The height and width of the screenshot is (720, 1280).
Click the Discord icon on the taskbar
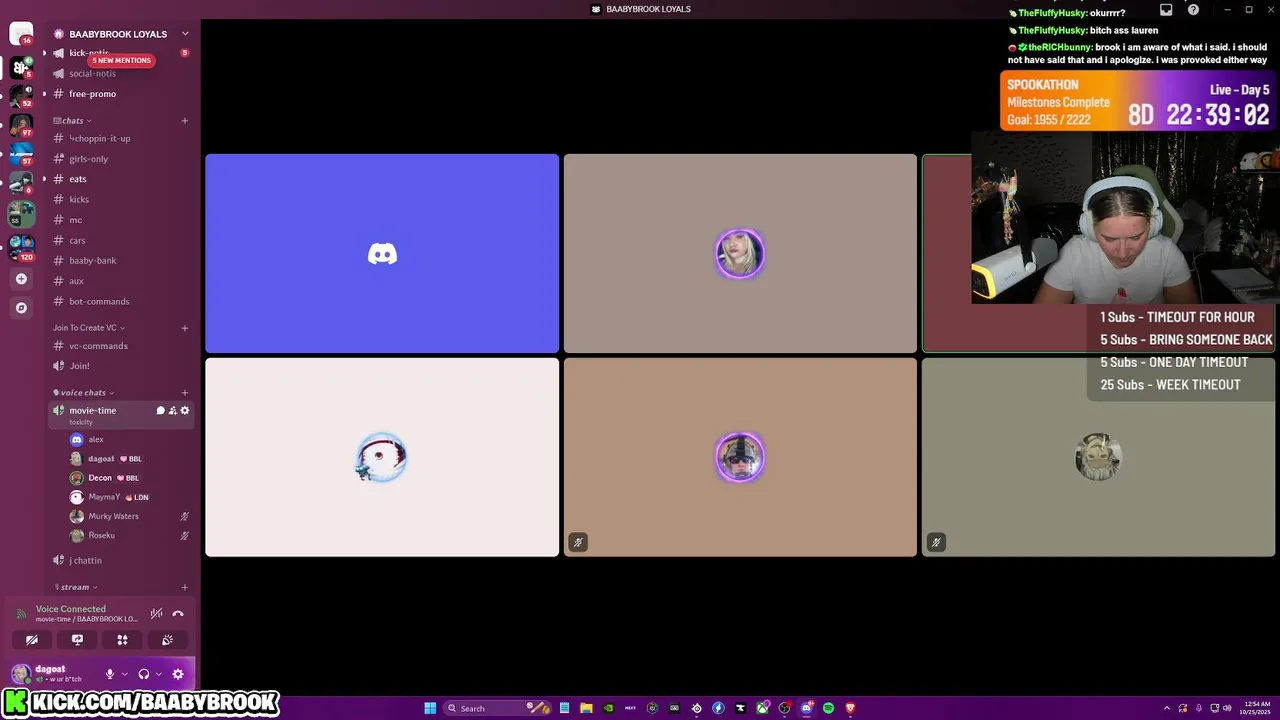(806, 708)
